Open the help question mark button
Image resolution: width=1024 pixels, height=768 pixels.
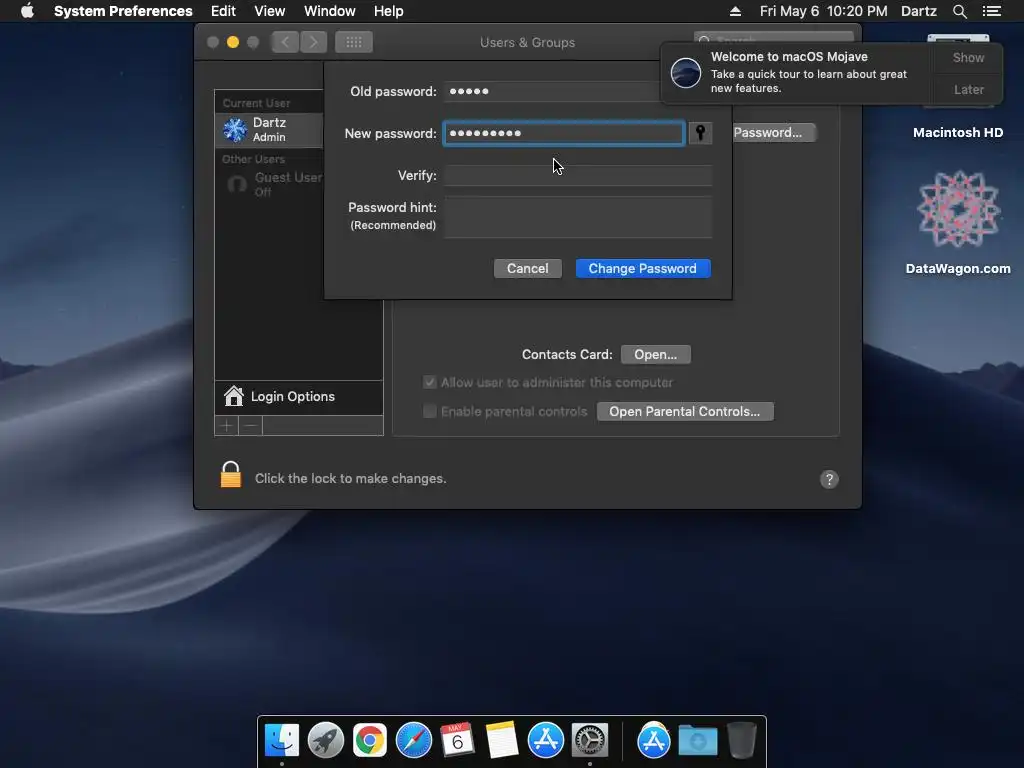tap(829, 479)
